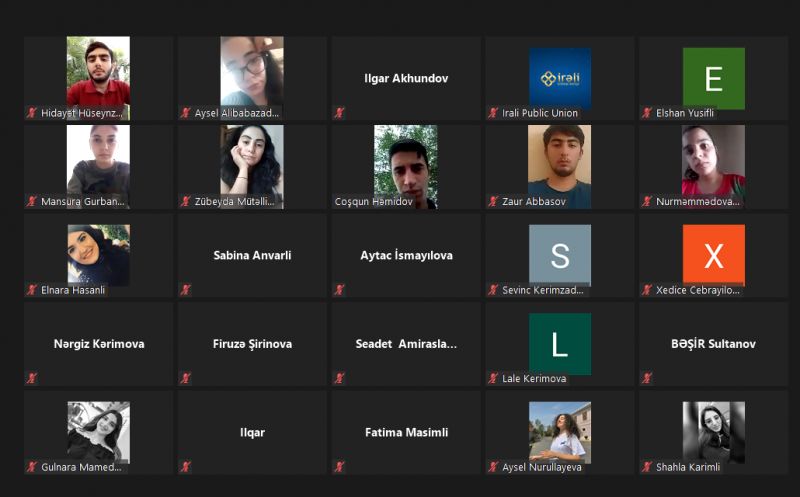Click muted mic icon beside Lale Kerimova

click(x=493, y=378)
